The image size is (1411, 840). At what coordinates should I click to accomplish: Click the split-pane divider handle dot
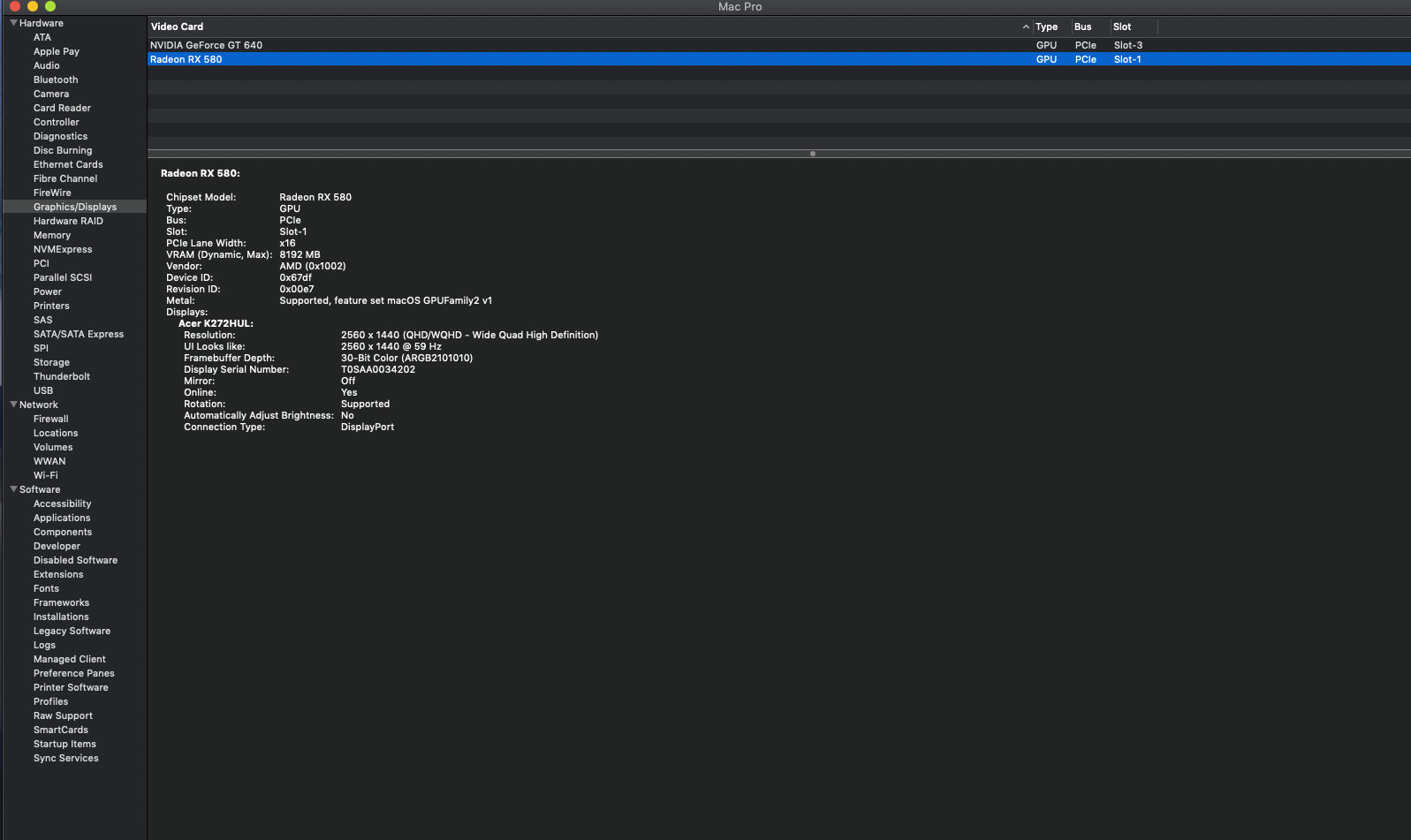coord(813,154)
